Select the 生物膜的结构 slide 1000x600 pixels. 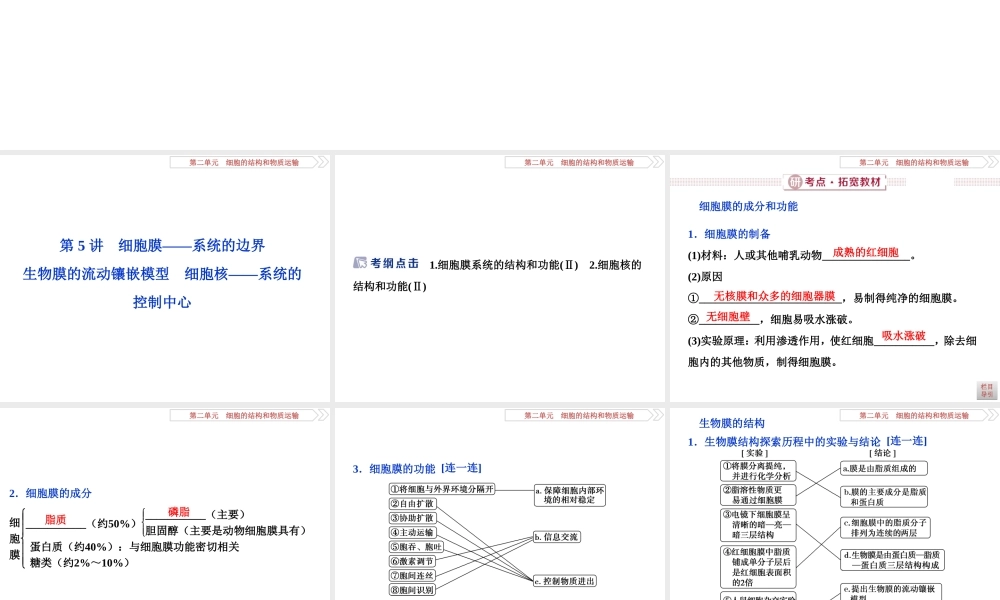click(x=835, y=504)
